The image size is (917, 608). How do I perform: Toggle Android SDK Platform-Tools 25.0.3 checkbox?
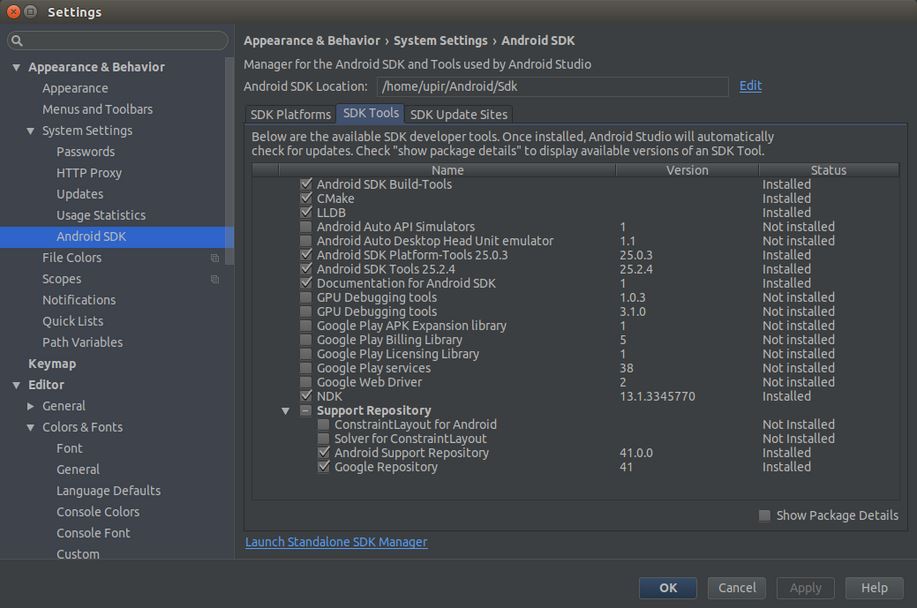306,254
